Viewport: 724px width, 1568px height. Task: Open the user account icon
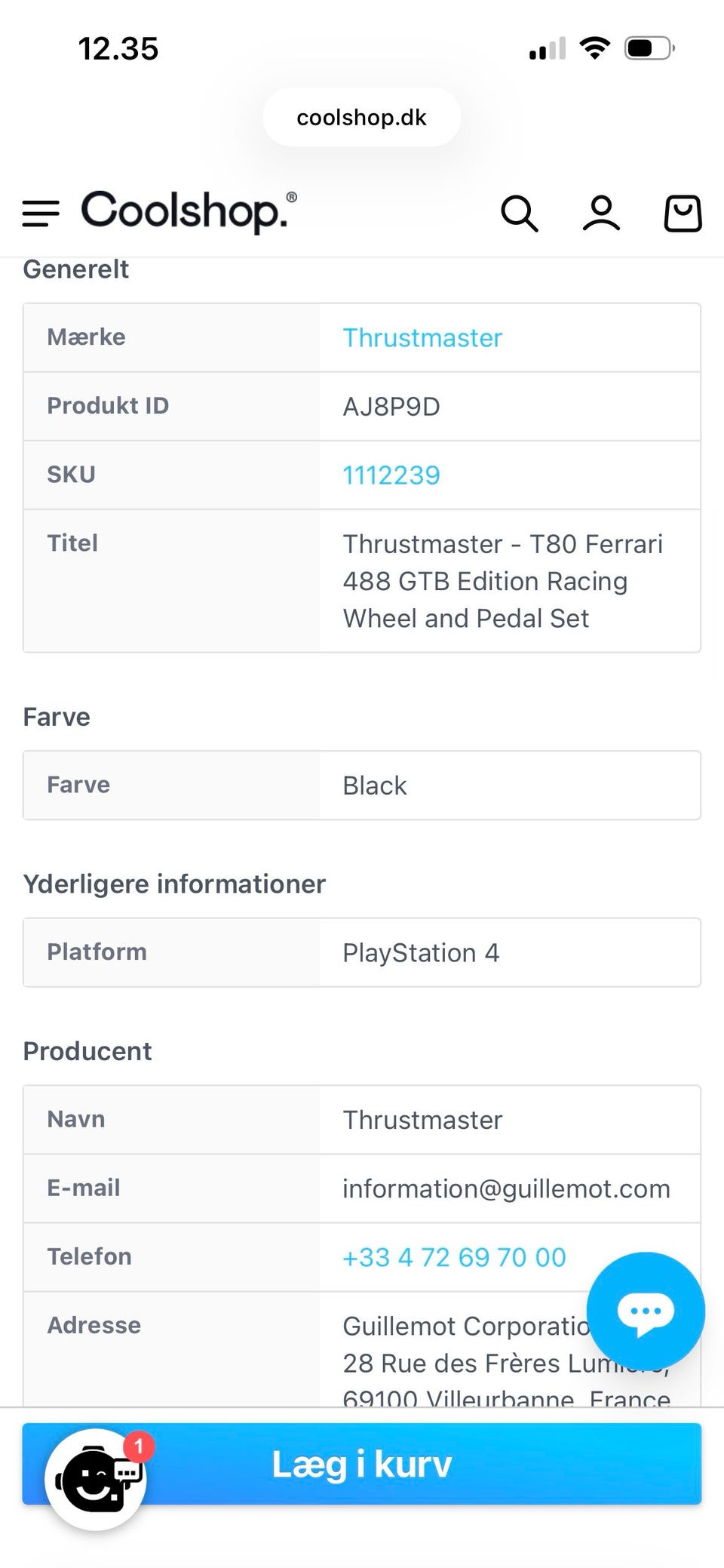tap(601, 214)
